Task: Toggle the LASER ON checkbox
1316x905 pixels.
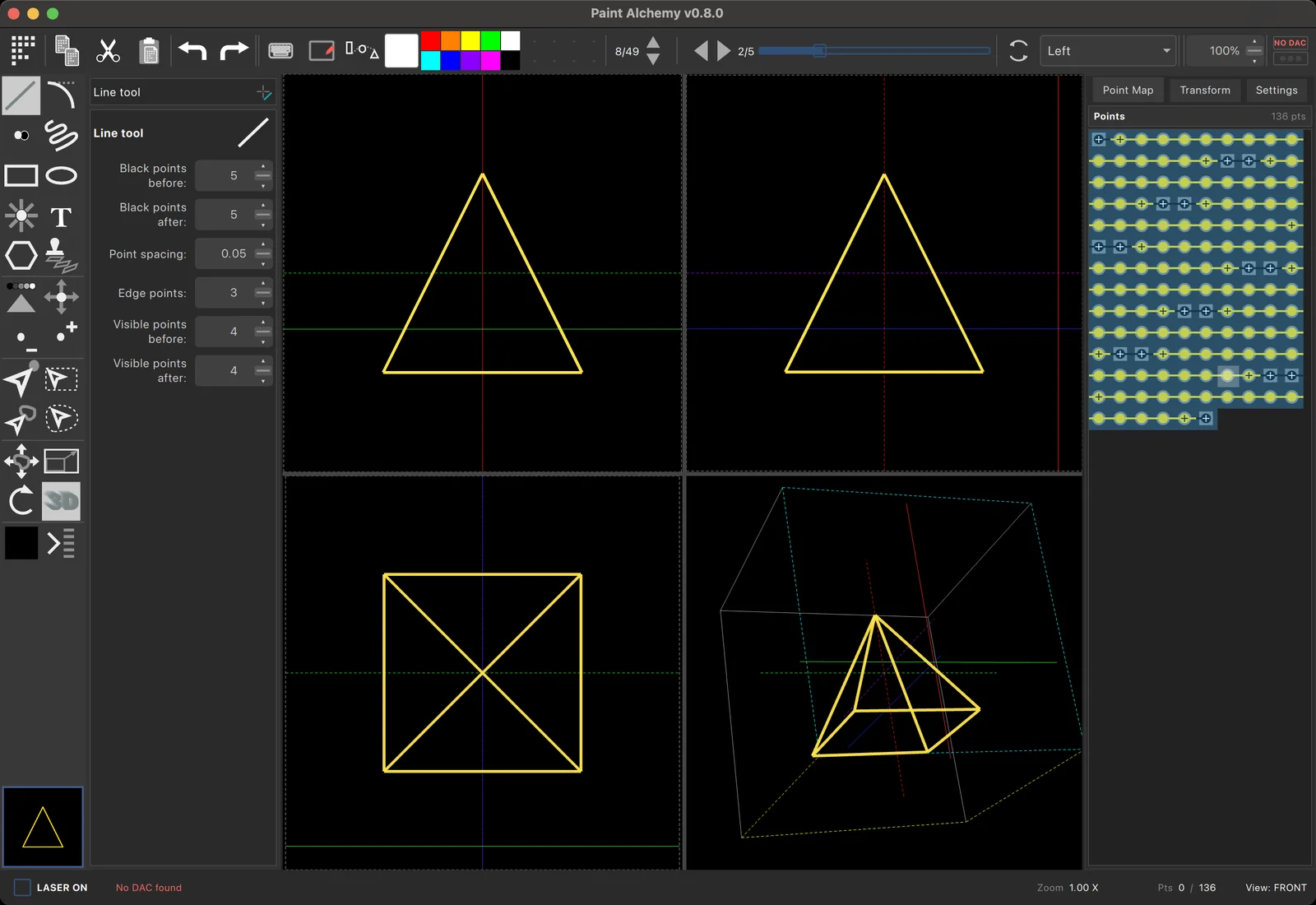Action: pyautogui.click(x=23, y=888)
